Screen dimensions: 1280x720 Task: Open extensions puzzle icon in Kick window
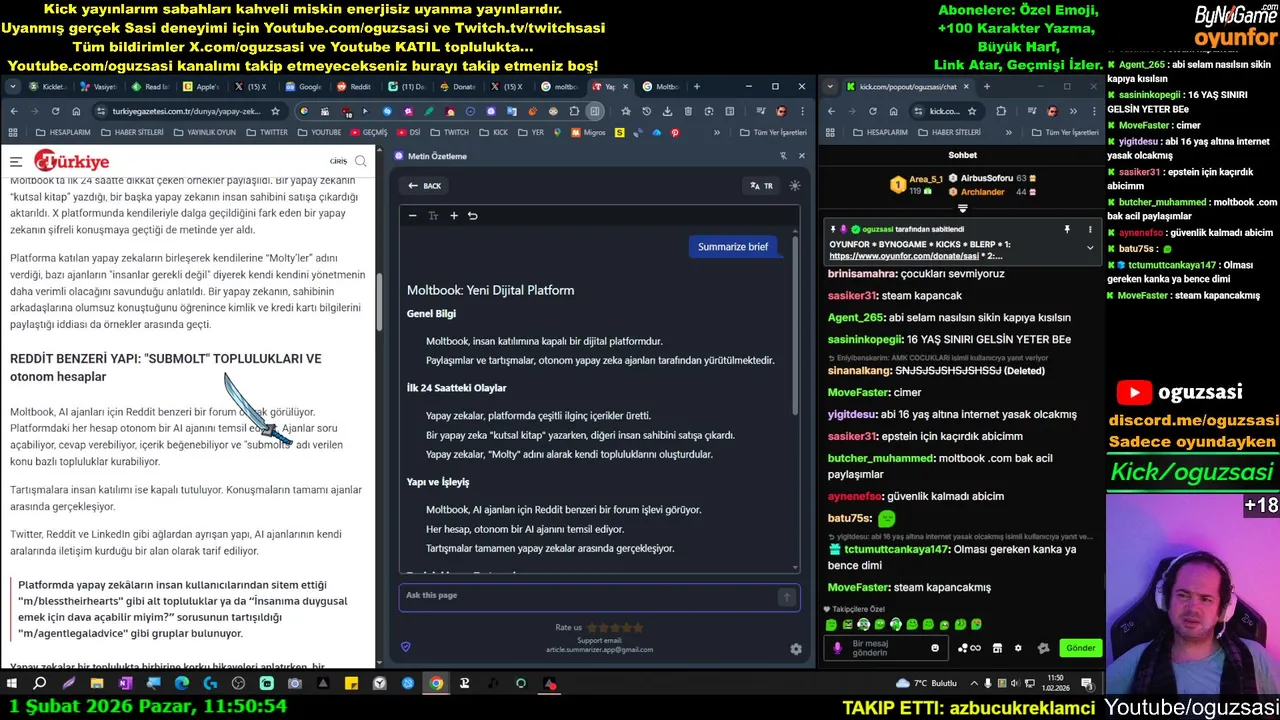(1001, 111)
